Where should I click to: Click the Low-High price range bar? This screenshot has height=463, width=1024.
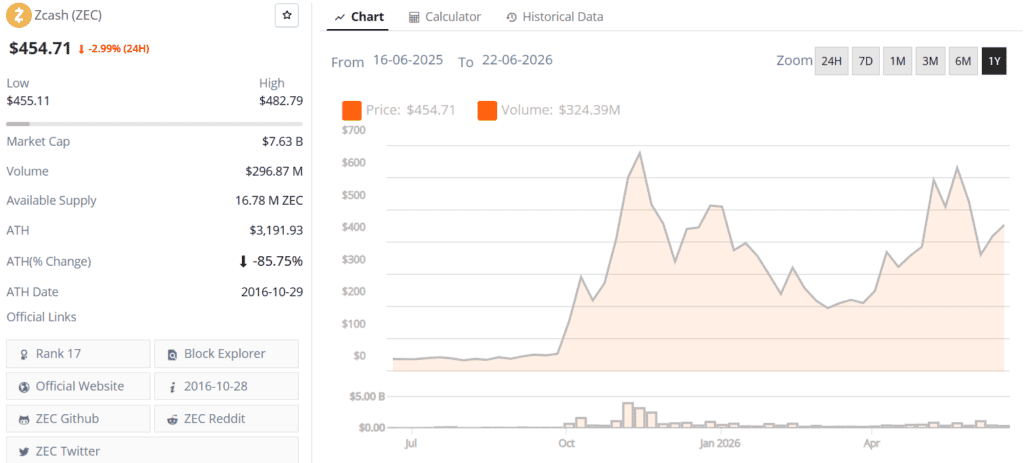[x=154, y=123]
